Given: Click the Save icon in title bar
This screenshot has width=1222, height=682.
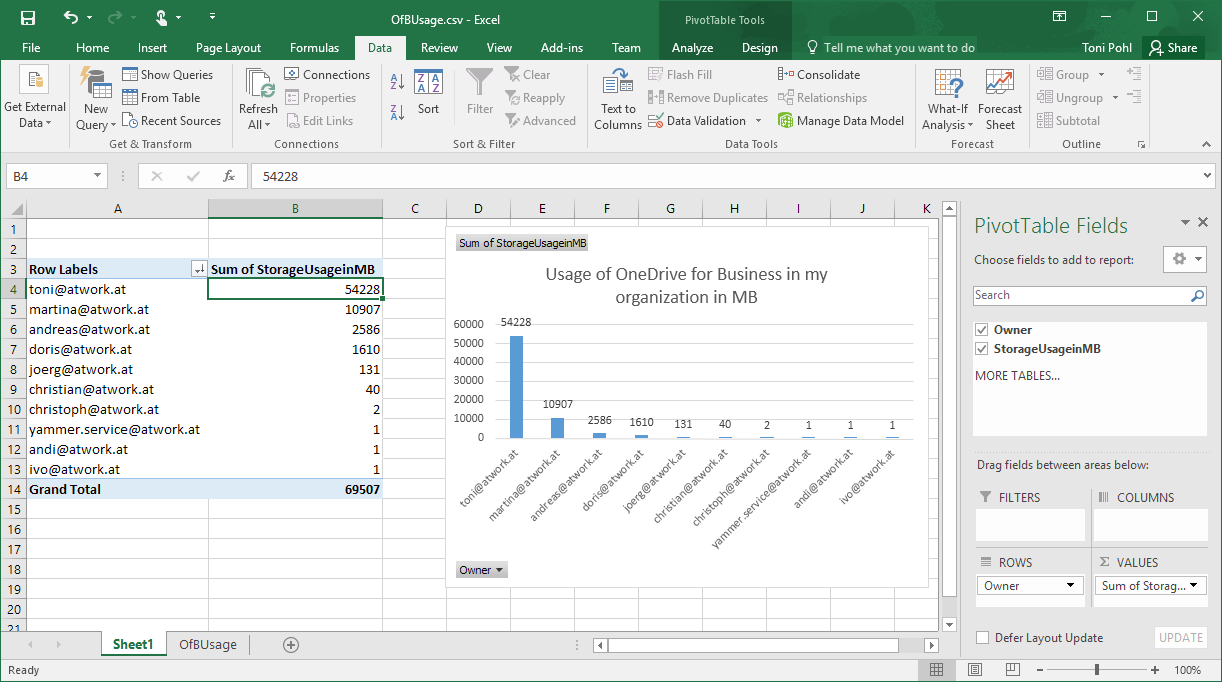Looking at the screenshot, I should (27, 17).
